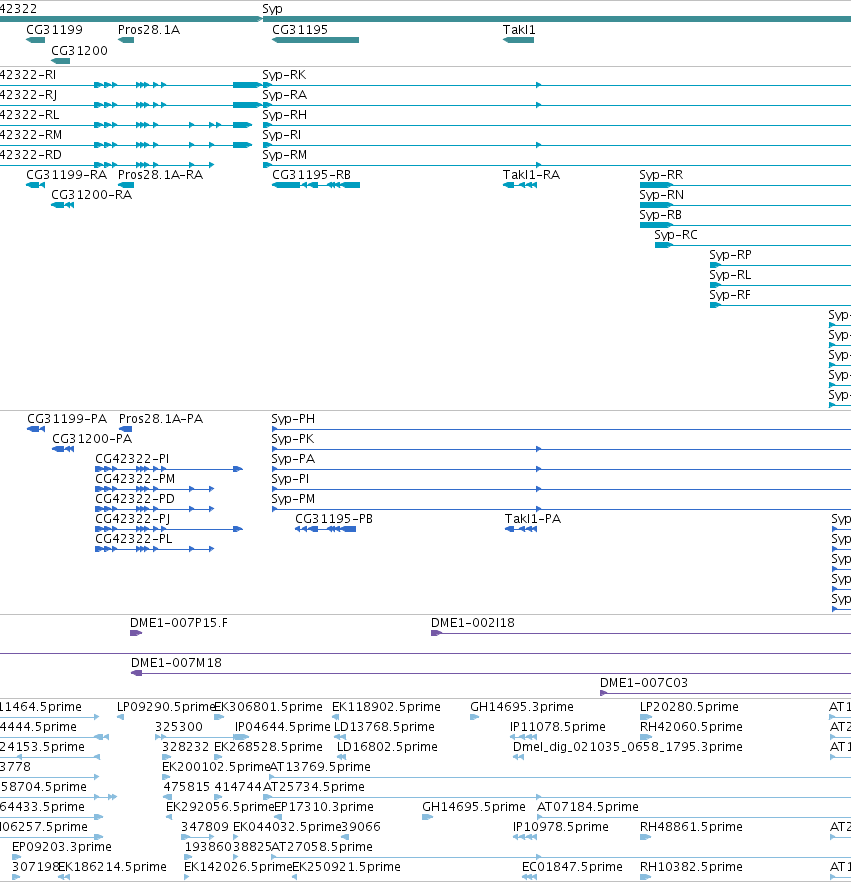Image resolution: width=851 pixels, height=882 pixels.
Task: Click the DME1-007C03 feature label
Action: pyautogui.click(x=644, y=683)
